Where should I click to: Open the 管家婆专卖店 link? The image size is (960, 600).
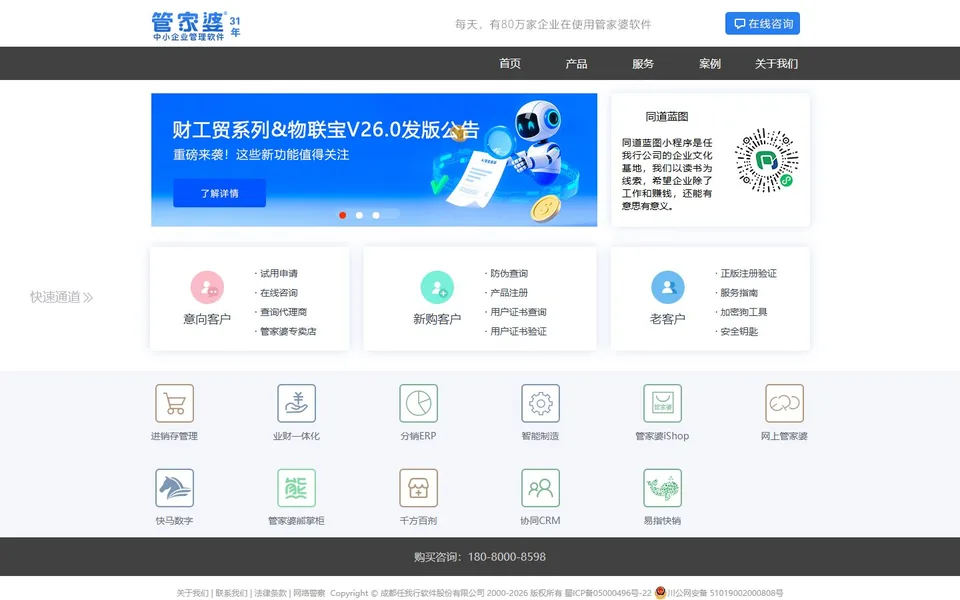pyautogui.click(x=288, y=331)
